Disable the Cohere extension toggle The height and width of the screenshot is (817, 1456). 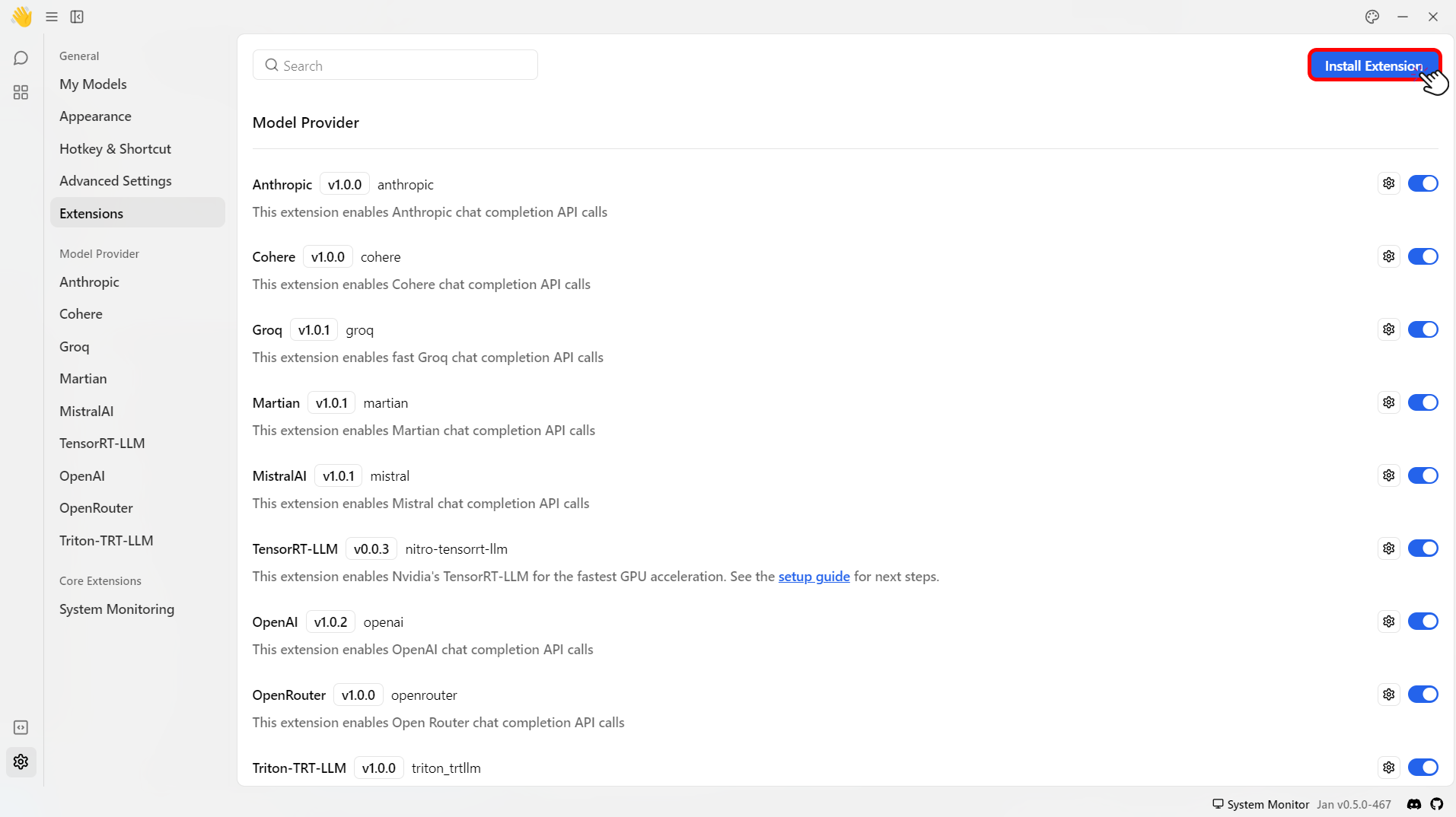pyautogui.click(x=1423, y=256)
